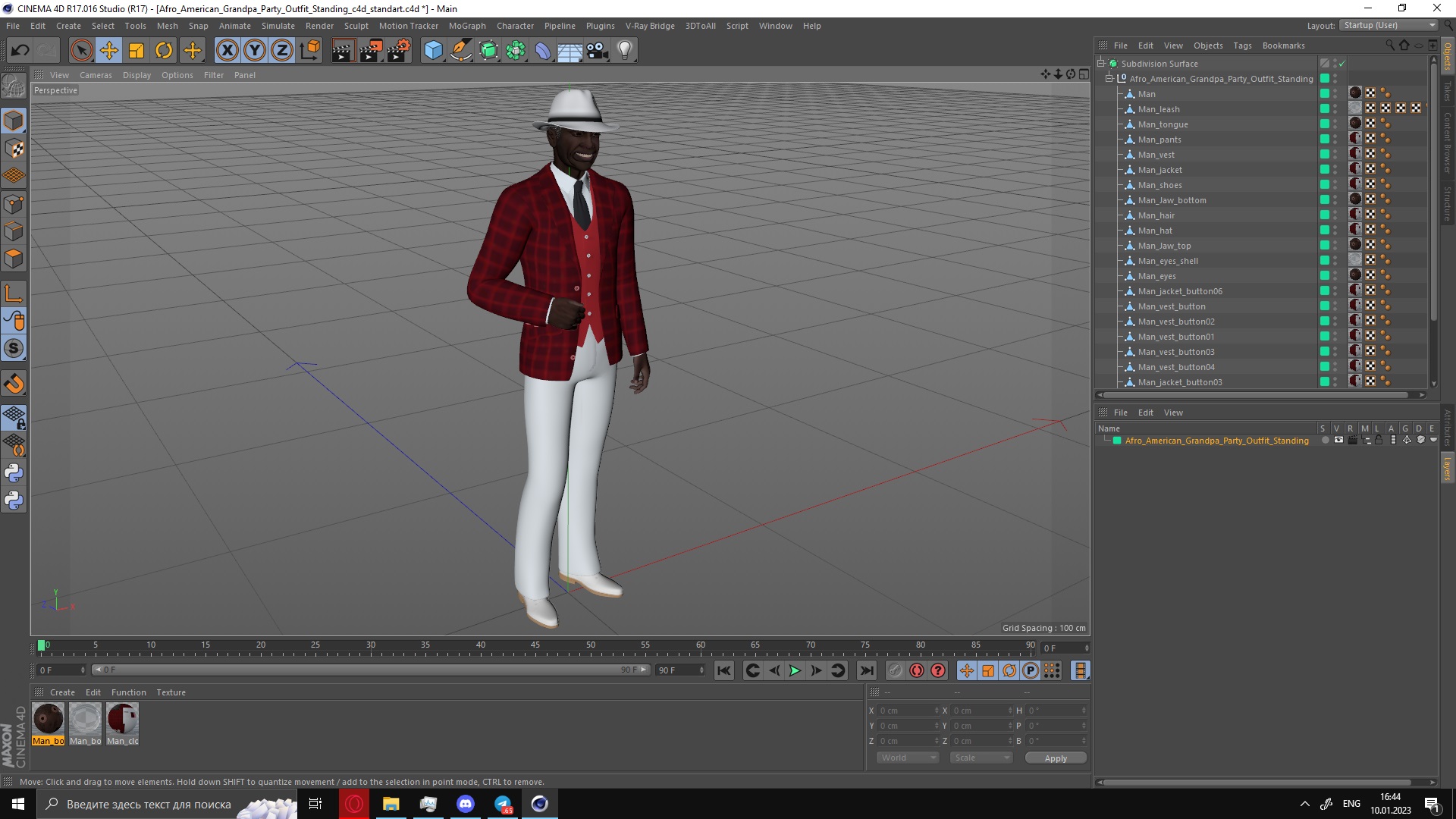Select the first Man_bo material thumbnail
Viewport: 1456px width, 819px height.
tap(49, 723)
